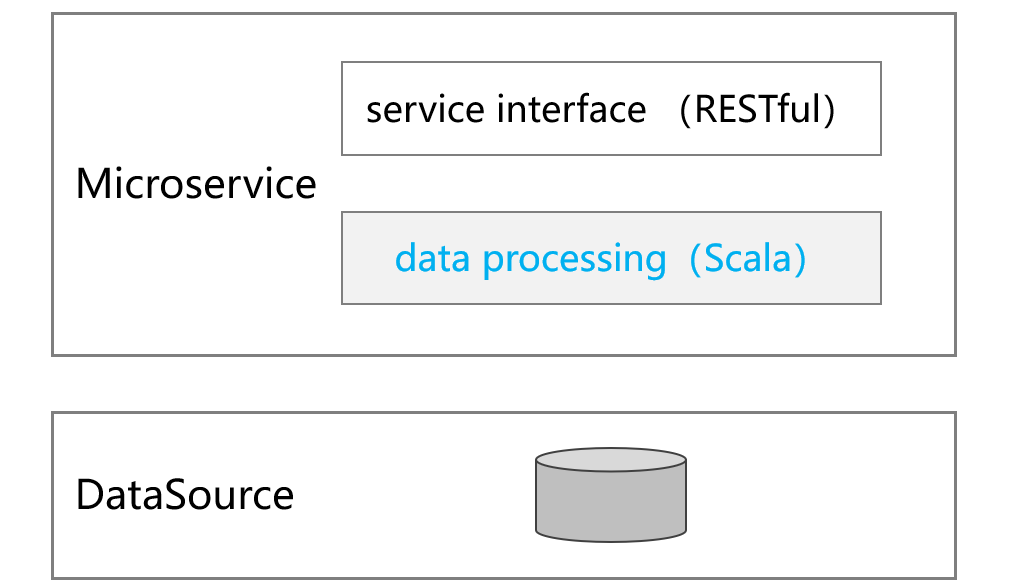Pick the blue word "processing"
The height and width of the screenshot is (586, 1030).
point(575,260)
